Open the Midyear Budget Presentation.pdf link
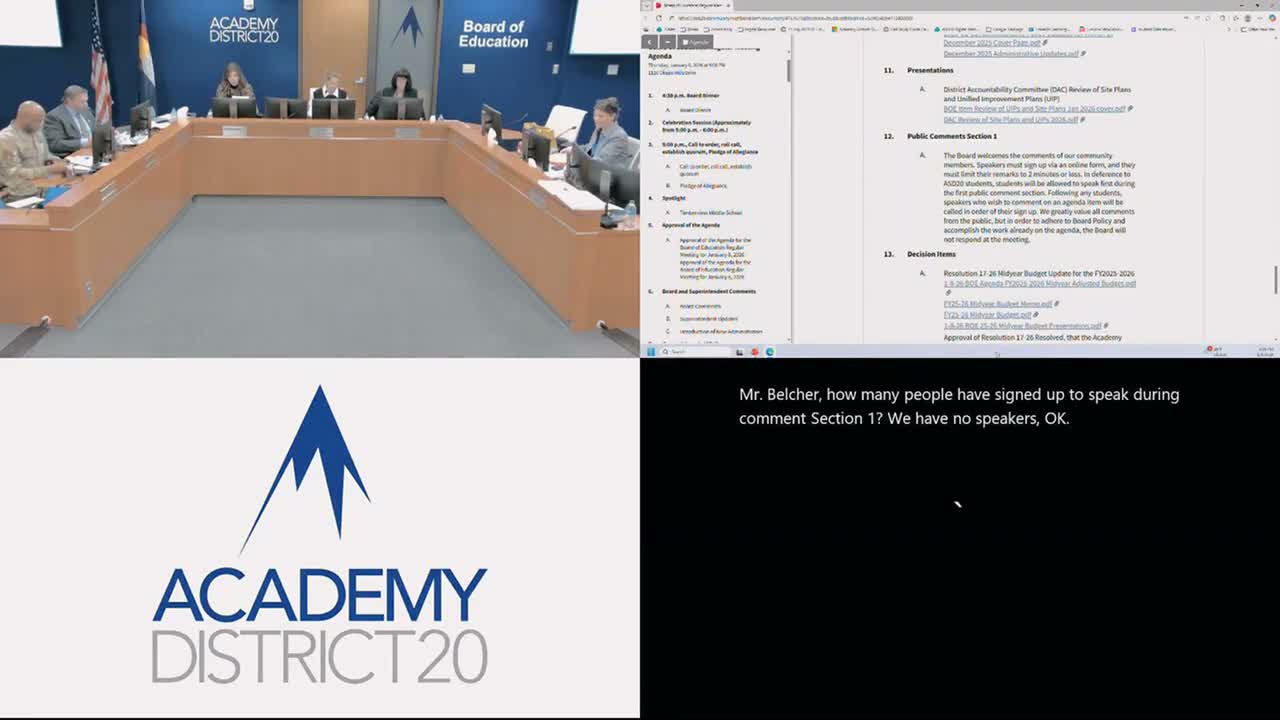The image size is (1280, 720). click(x=1022, y=325)
